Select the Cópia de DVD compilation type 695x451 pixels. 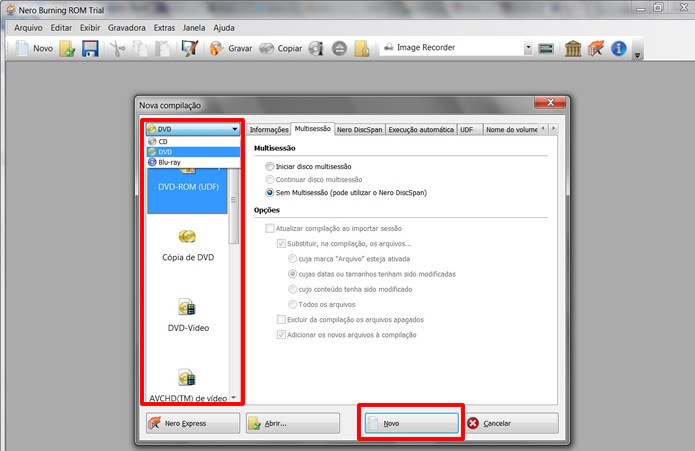(188, 246)
